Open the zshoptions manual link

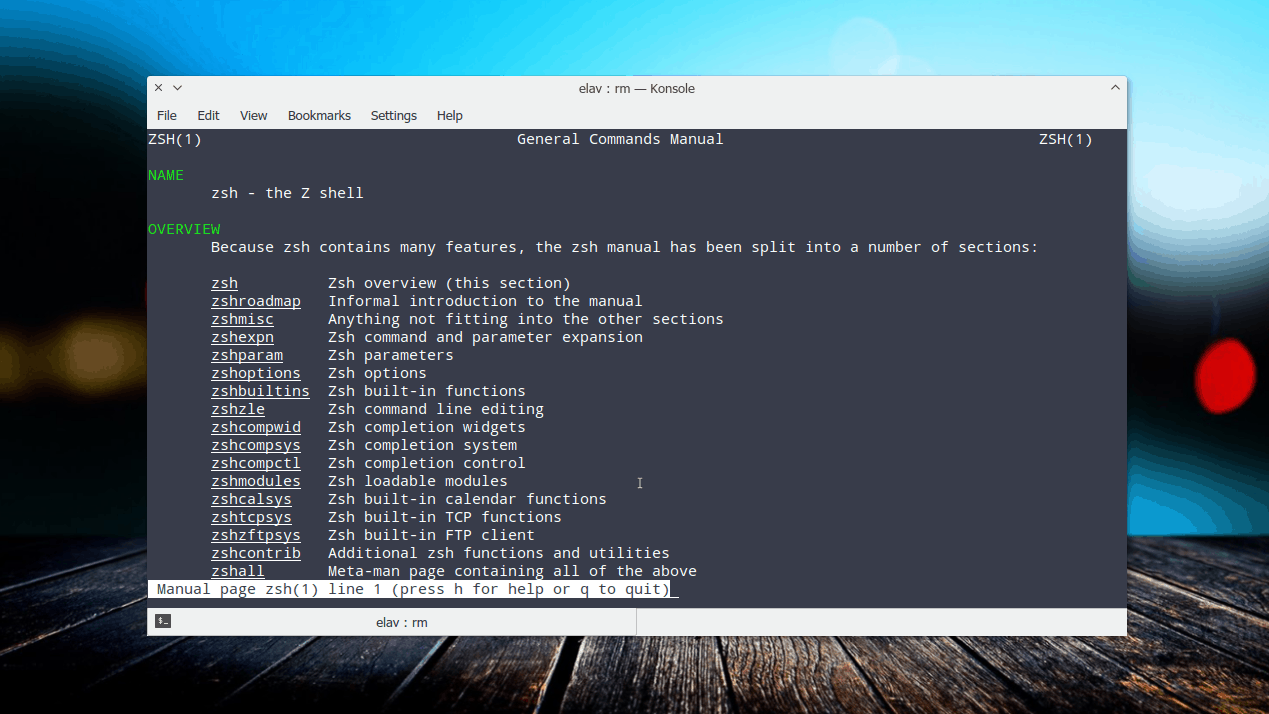(256, 373)
